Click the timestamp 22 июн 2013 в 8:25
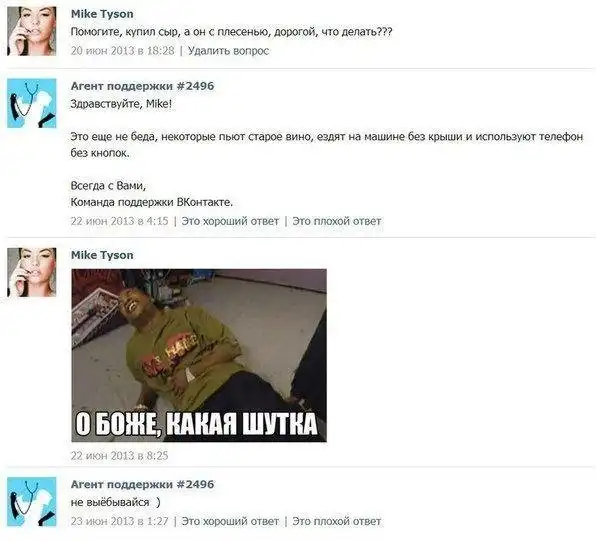Image resolution: width=596 pixels, height=541 pixels. pos(119,455)
